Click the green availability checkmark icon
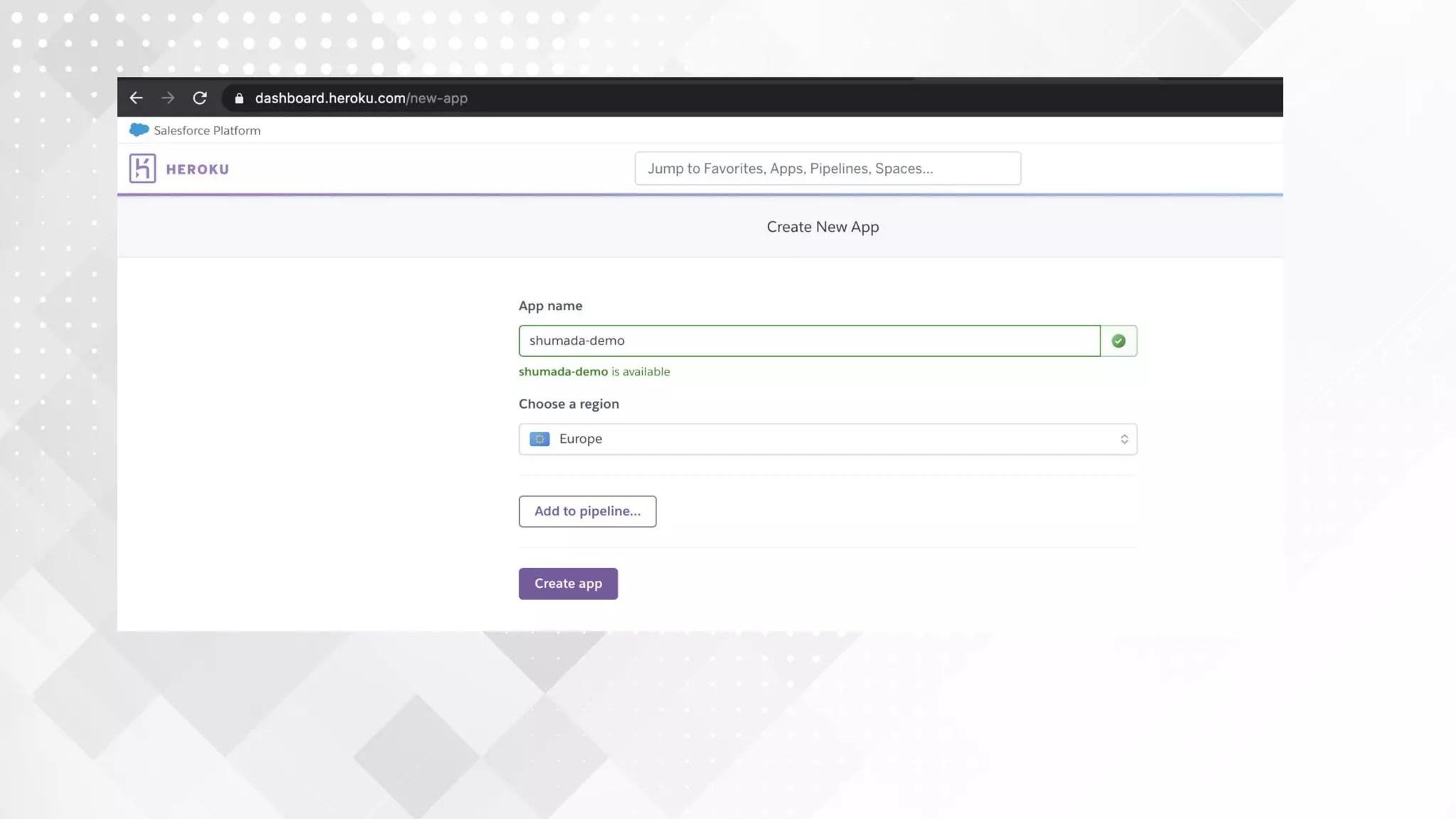This screenshot has height=819, width=1456. (x=1118, y=341)
